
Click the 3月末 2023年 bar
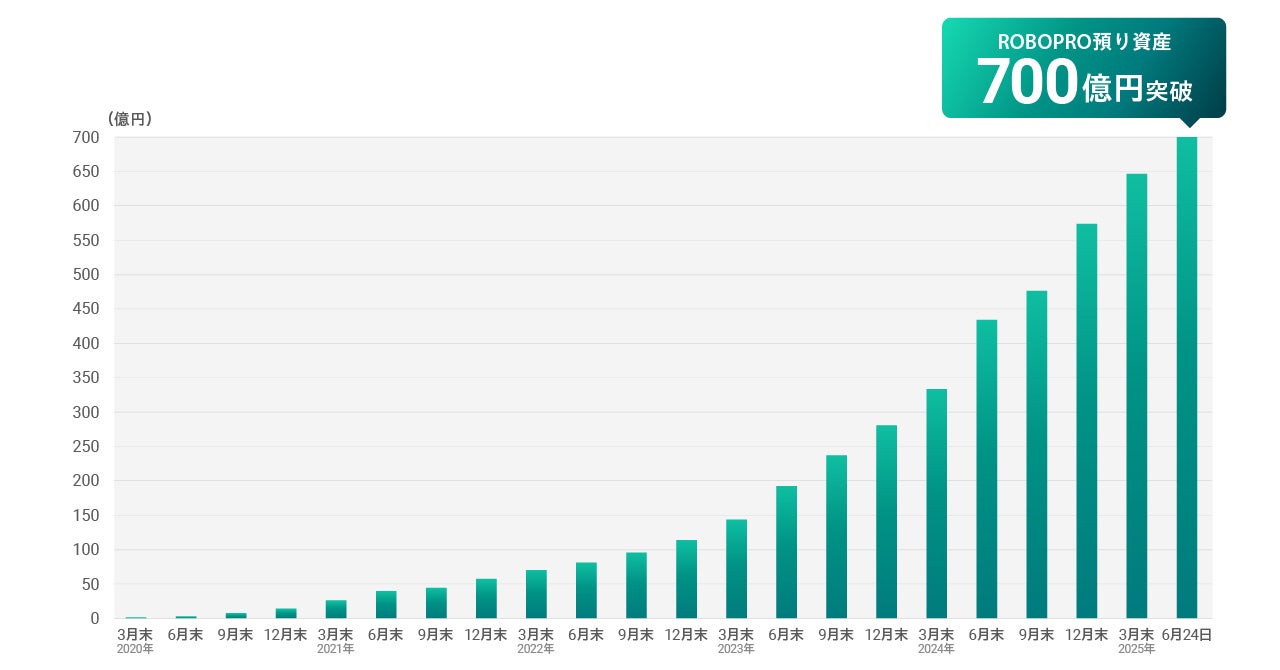[736, 569]
